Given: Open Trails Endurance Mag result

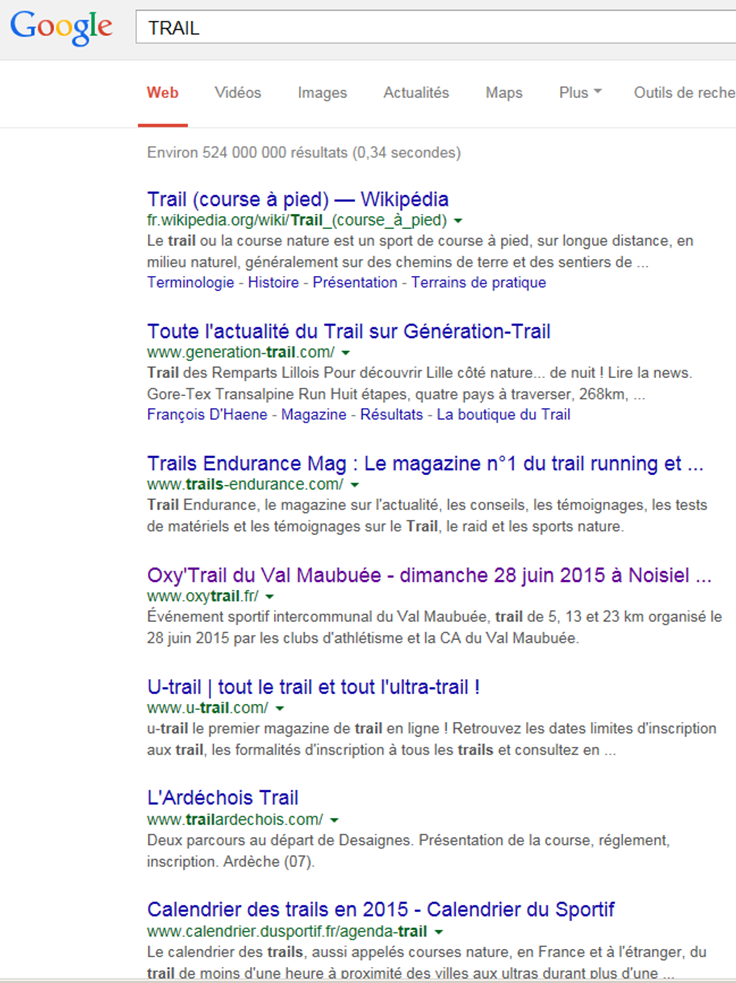Looking at the screenshot, I should [x=425, y=463].
